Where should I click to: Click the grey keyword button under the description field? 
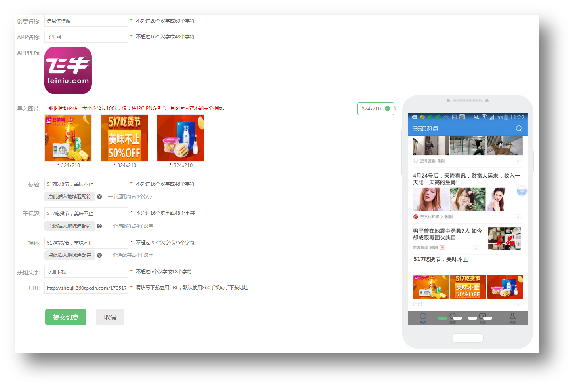point(69,255)
